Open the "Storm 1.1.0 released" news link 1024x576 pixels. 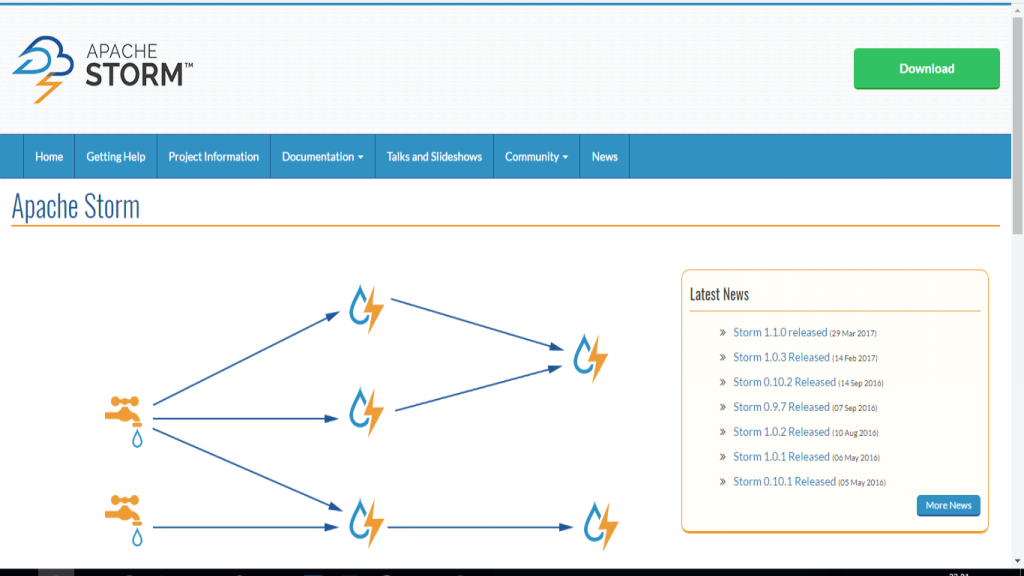(x=780, y=332)
